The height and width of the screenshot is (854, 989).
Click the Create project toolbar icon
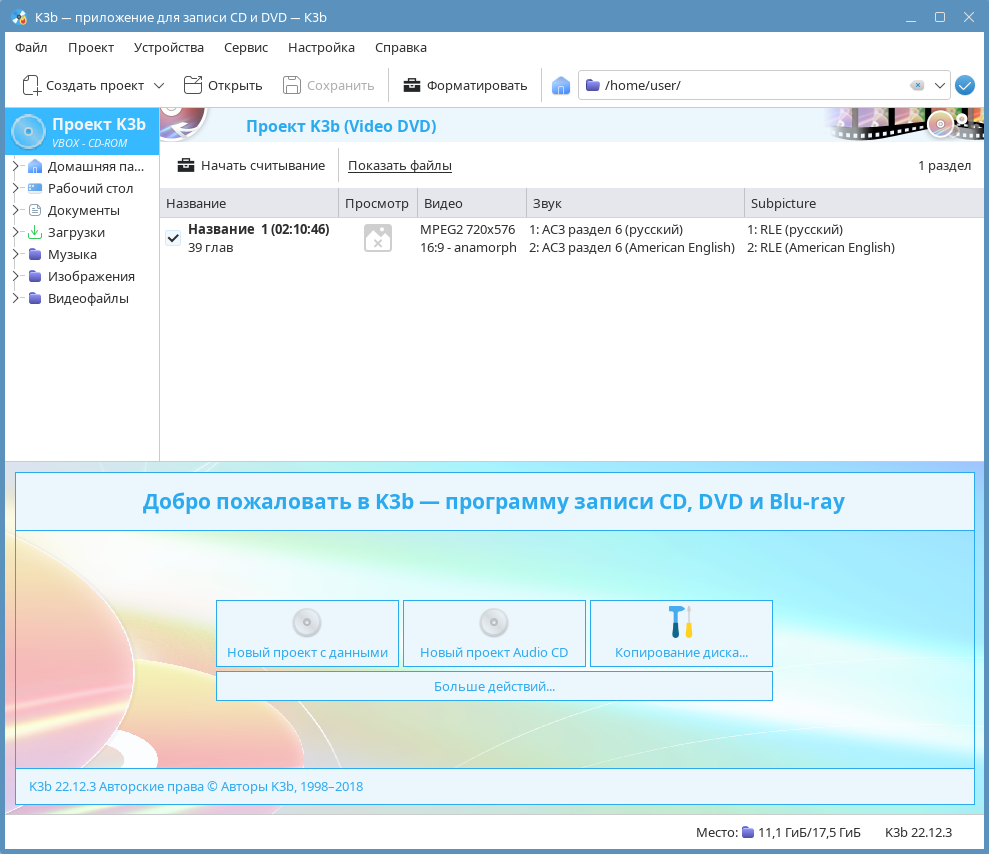tap(32, 86)
